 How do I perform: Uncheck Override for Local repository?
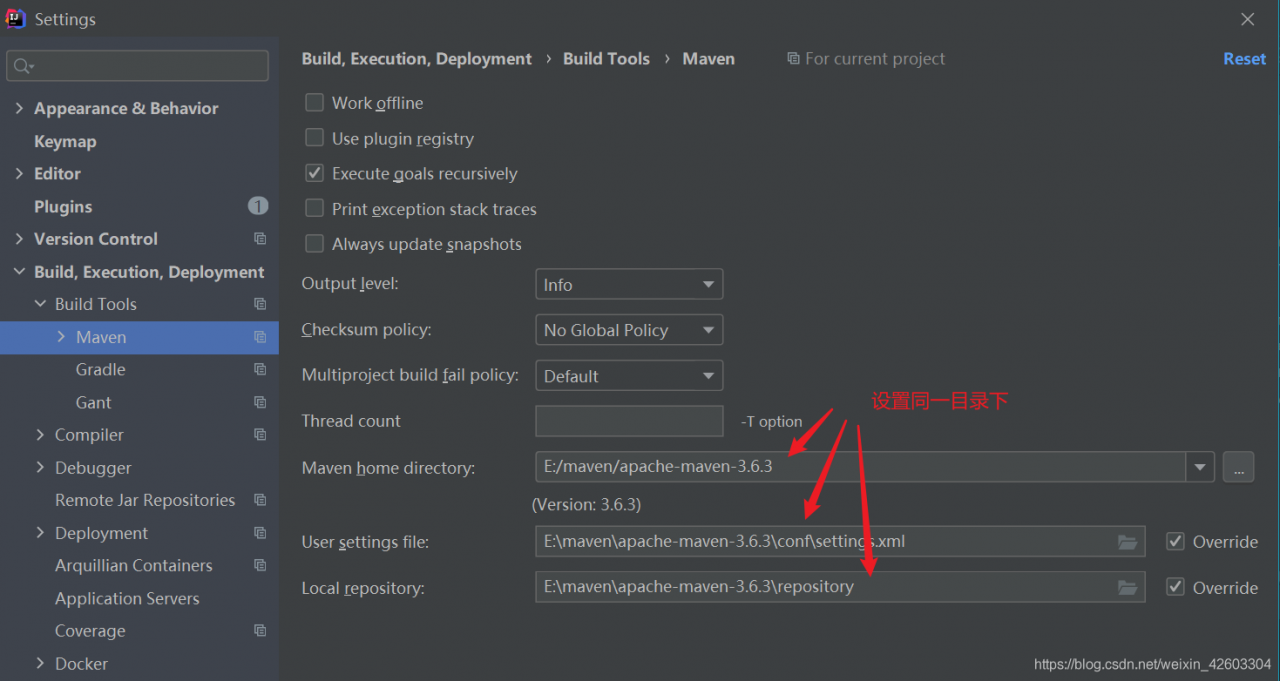coord(1176,587)
